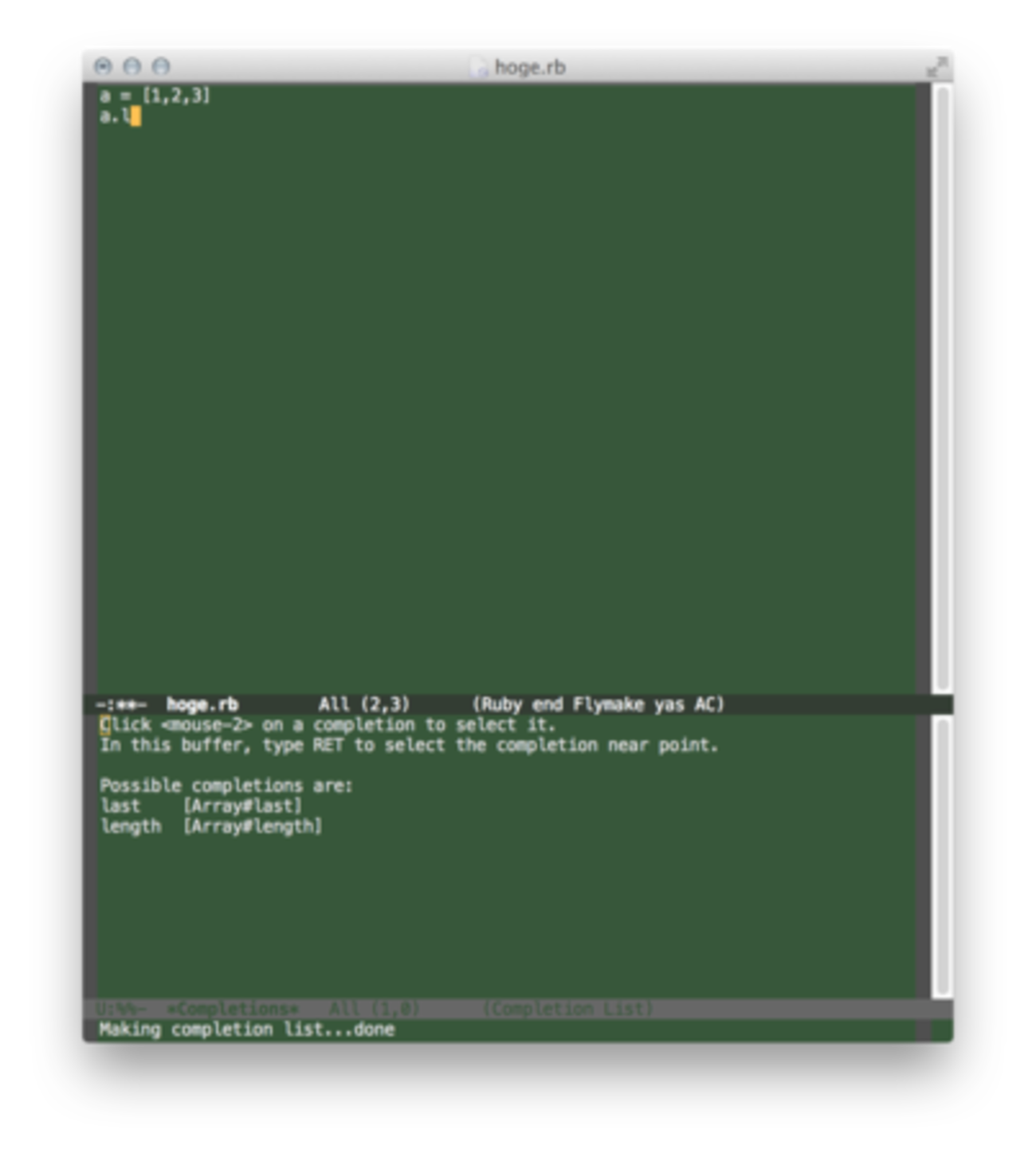Click the 'yas' minor mode indicator
Screen dimensions: 1036x1157
(x=669, y=704)
